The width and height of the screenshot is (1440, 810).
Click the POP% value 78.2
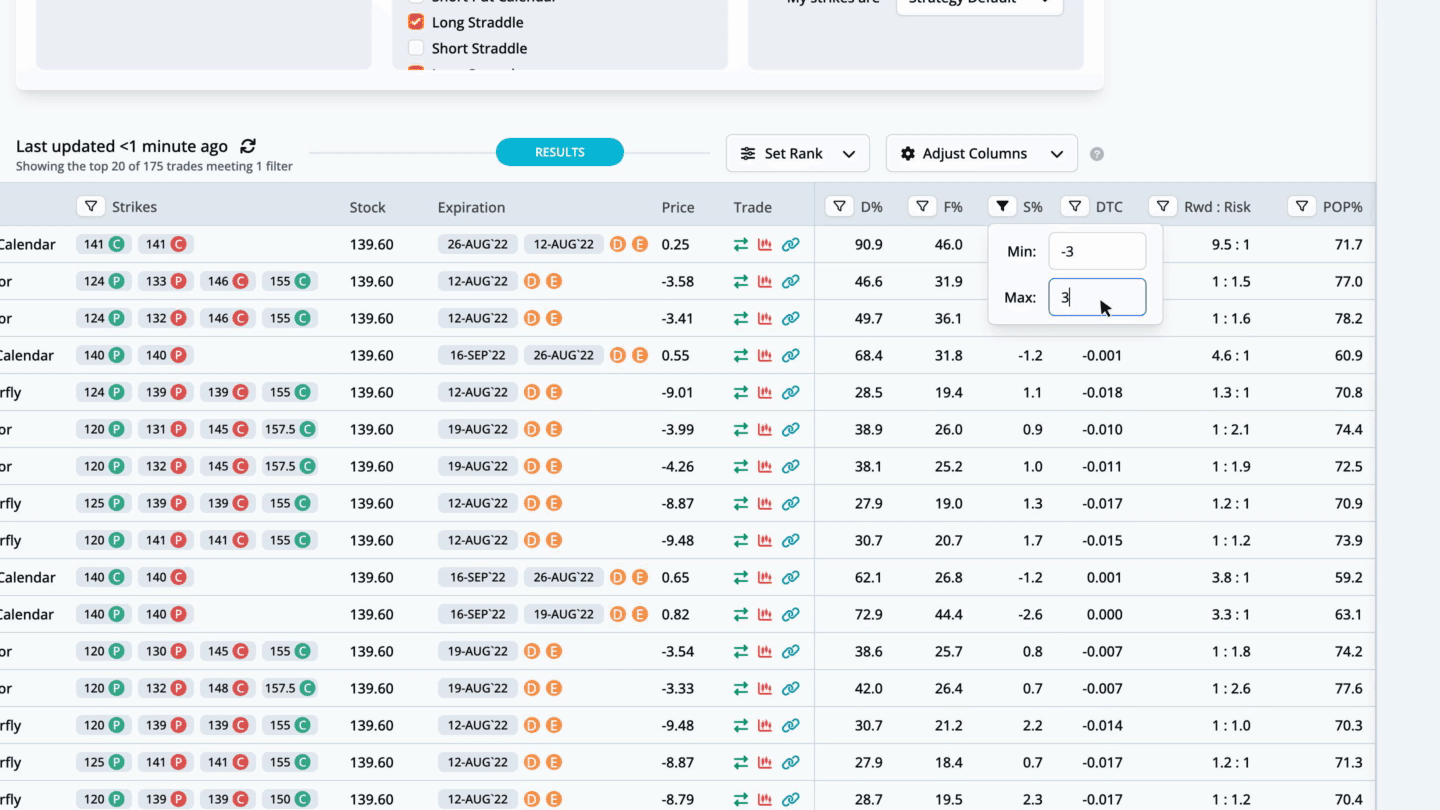(x=1348, y=318)
